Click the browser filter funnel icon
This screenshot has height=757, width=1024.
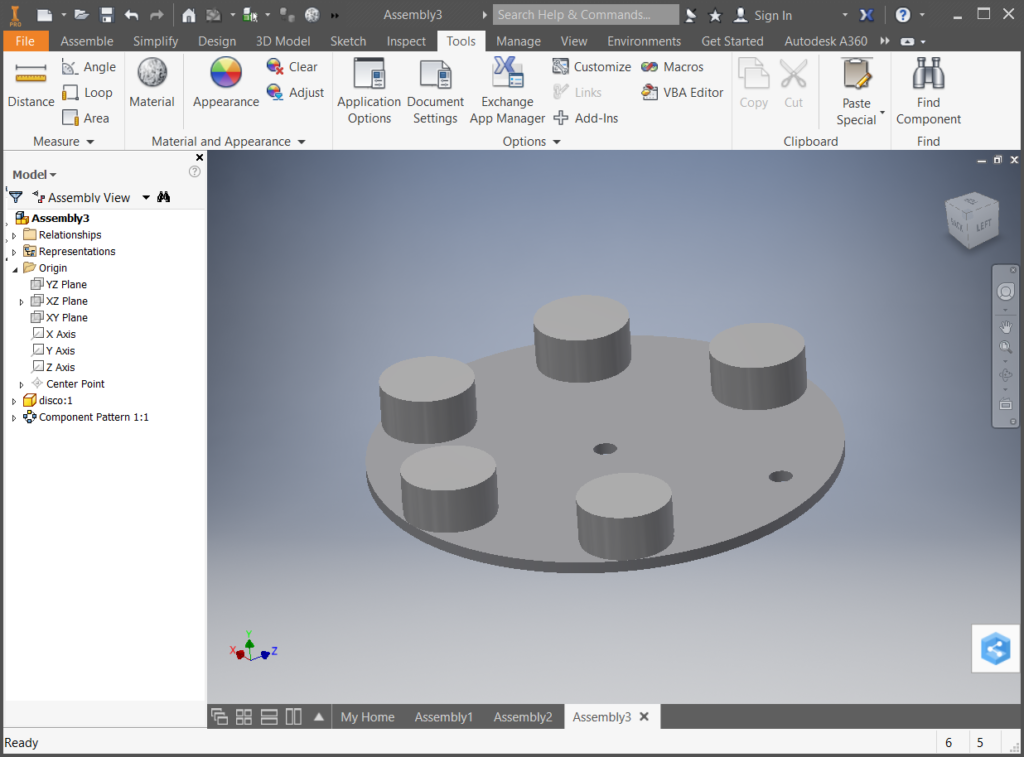tap(16, 197)
